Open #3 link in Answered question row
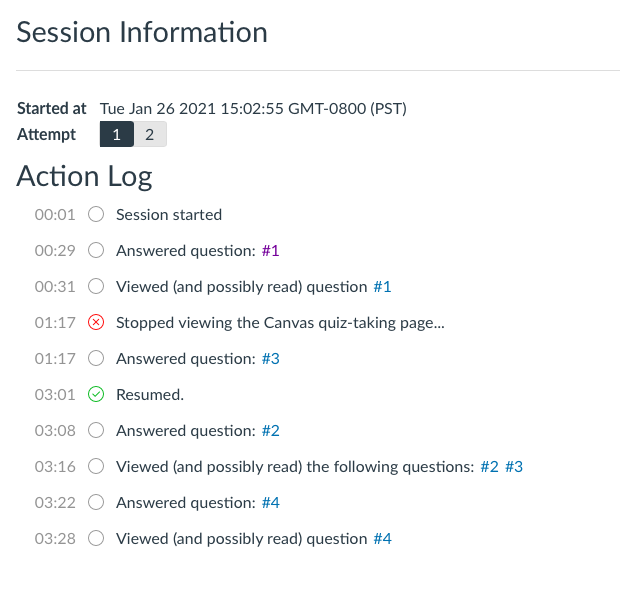This screenshot has height=600, width=620. coord(270,358)
